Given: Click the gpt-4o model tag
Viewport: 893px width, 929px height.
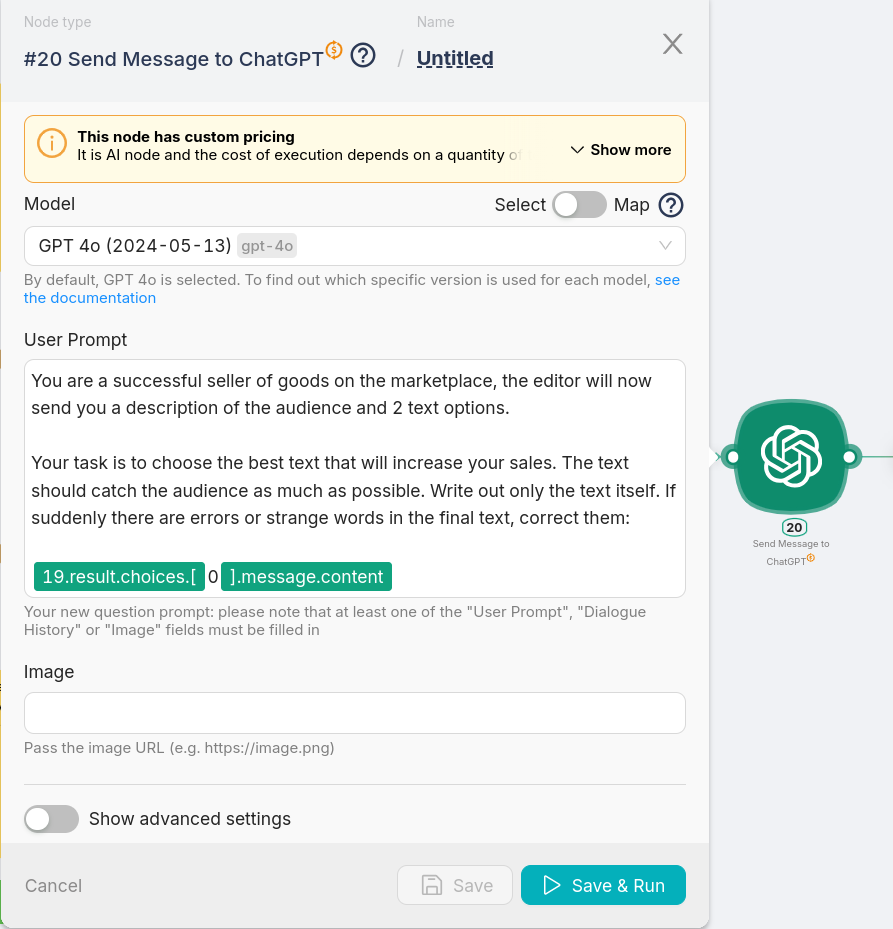Looking at the screenshot, I should [267, 246].
